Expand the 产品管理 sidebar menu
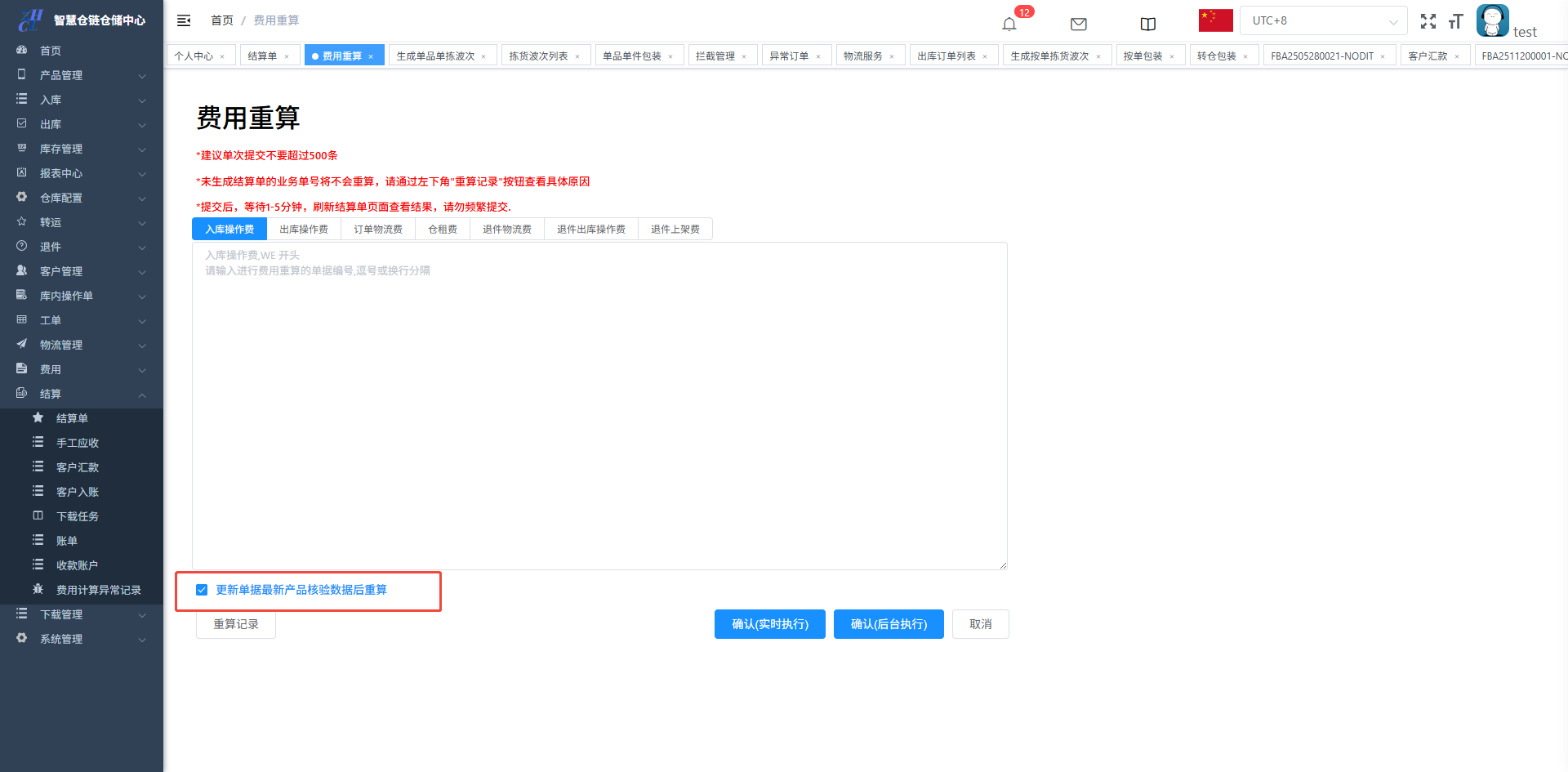The image size is (1568, 772). pyautogui.click(x=82, y=75)
